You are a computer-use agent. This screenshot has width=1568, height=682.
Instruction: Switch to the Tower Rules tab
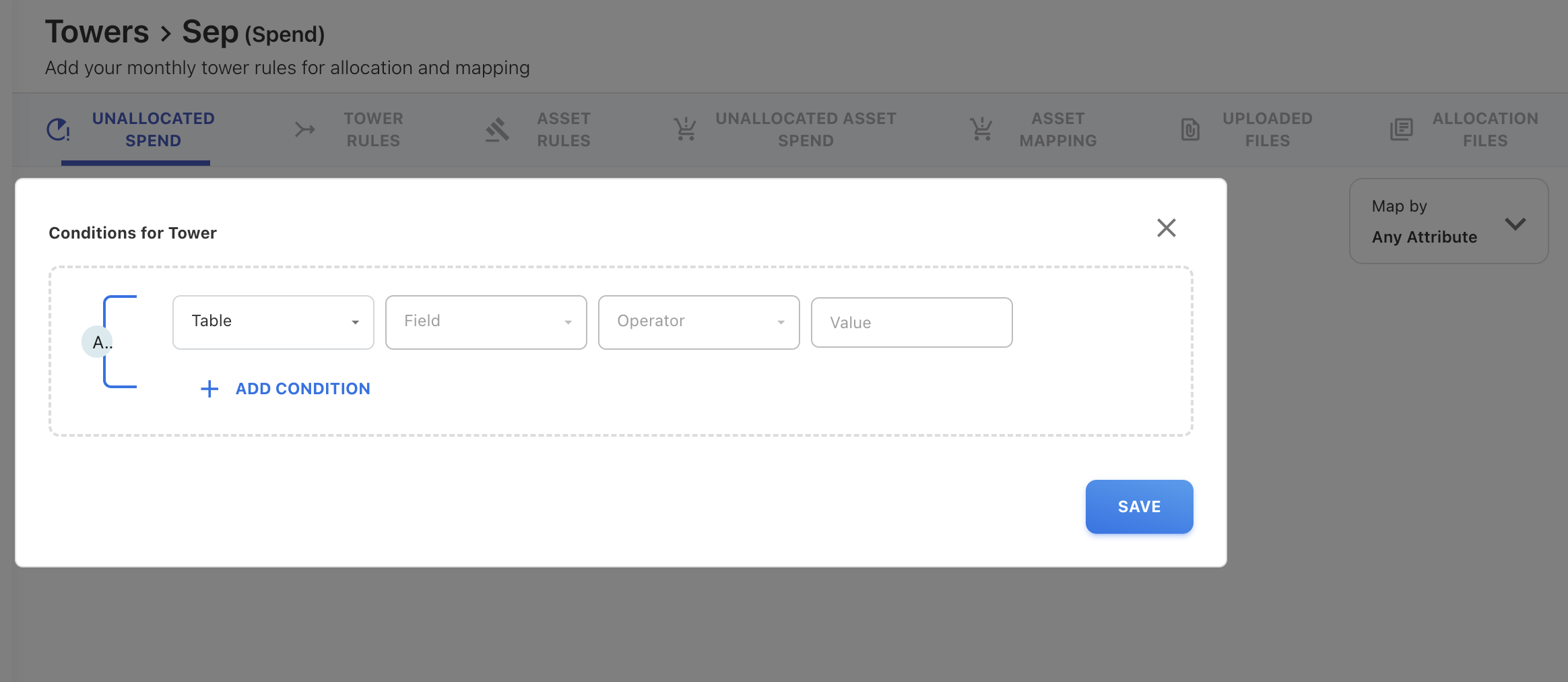(x=372, y=129)
